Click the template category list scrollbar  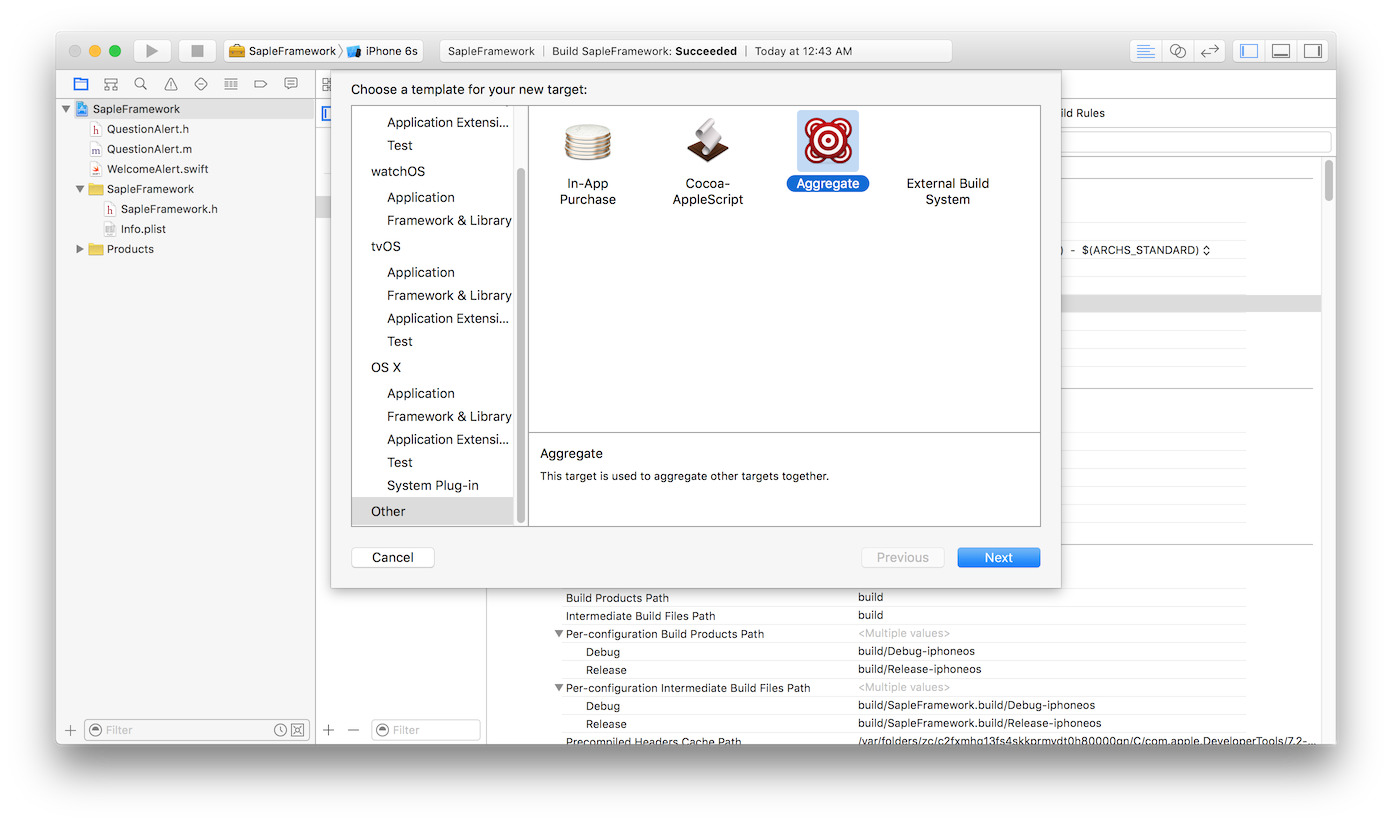(x=520, y=345)
